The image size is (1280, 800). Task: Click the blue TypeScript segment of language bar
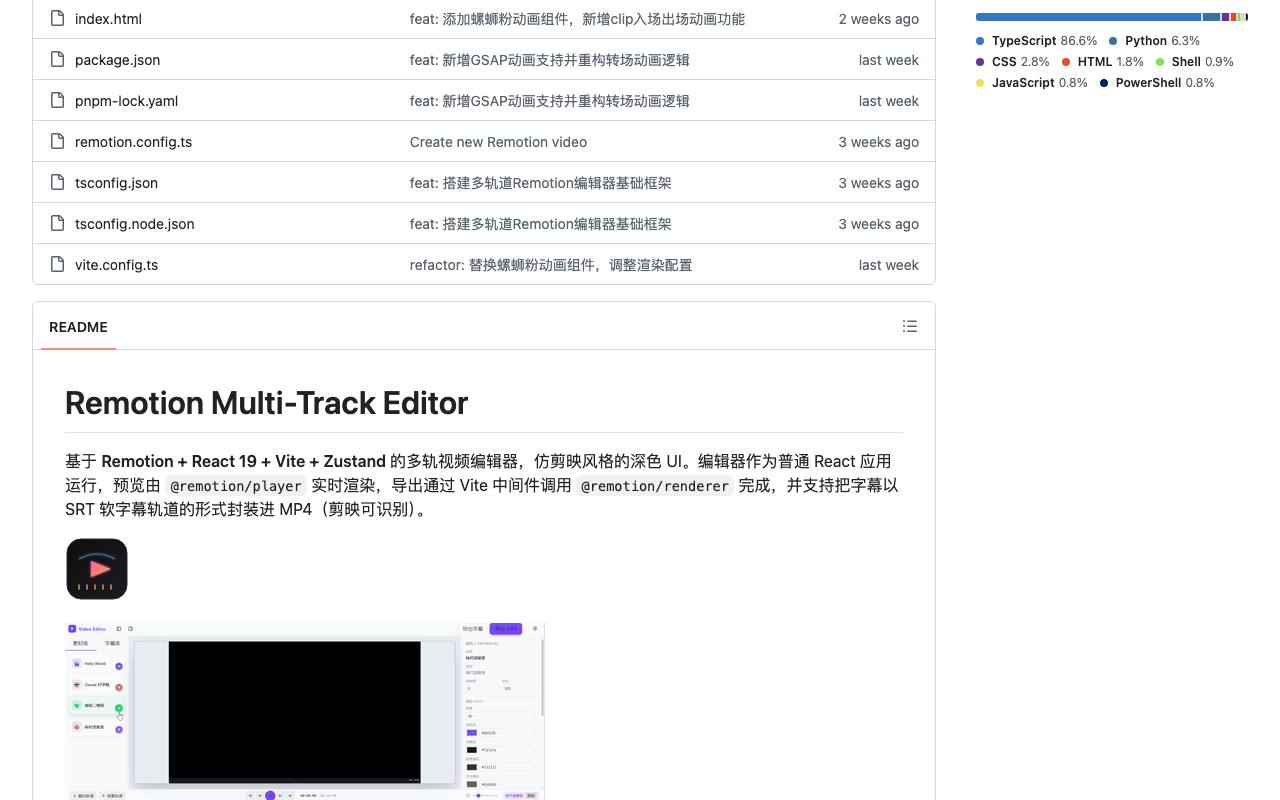click(1088, 17)
